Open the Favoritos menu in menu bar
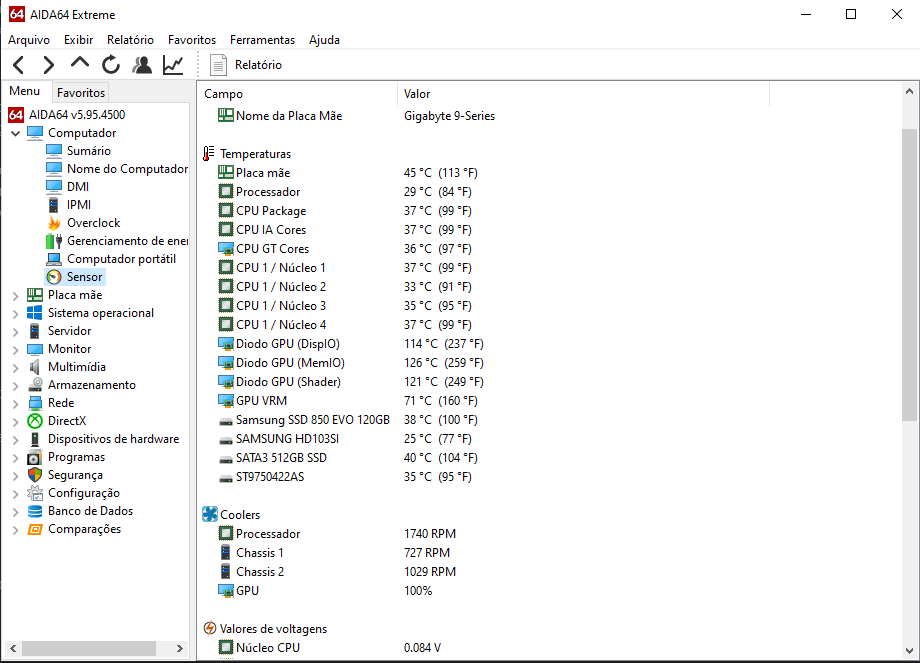The width and height of the screenshot is (920, 663). tap(192, 40)
